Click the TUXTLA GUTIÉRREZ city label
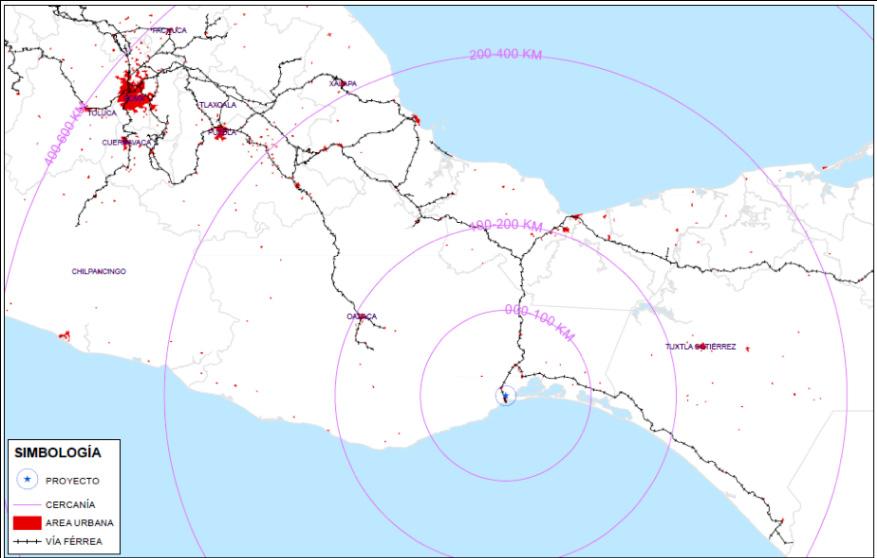The image size is (877, 558). coord(700,347)
